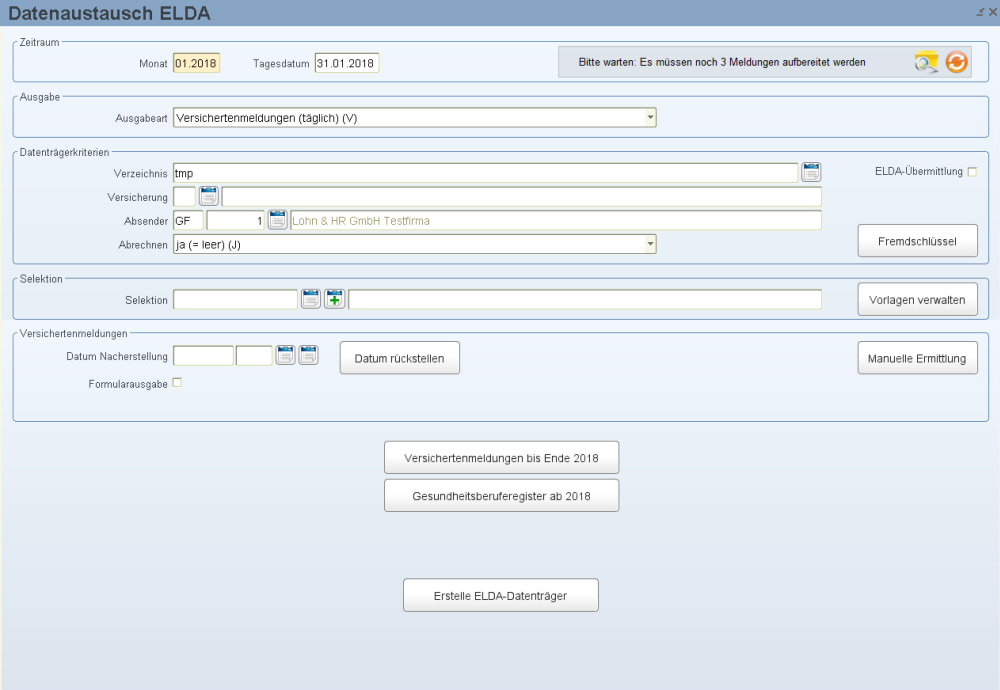
Task: Tick the Formularausgabe checkbox
Action: [177, 383]
